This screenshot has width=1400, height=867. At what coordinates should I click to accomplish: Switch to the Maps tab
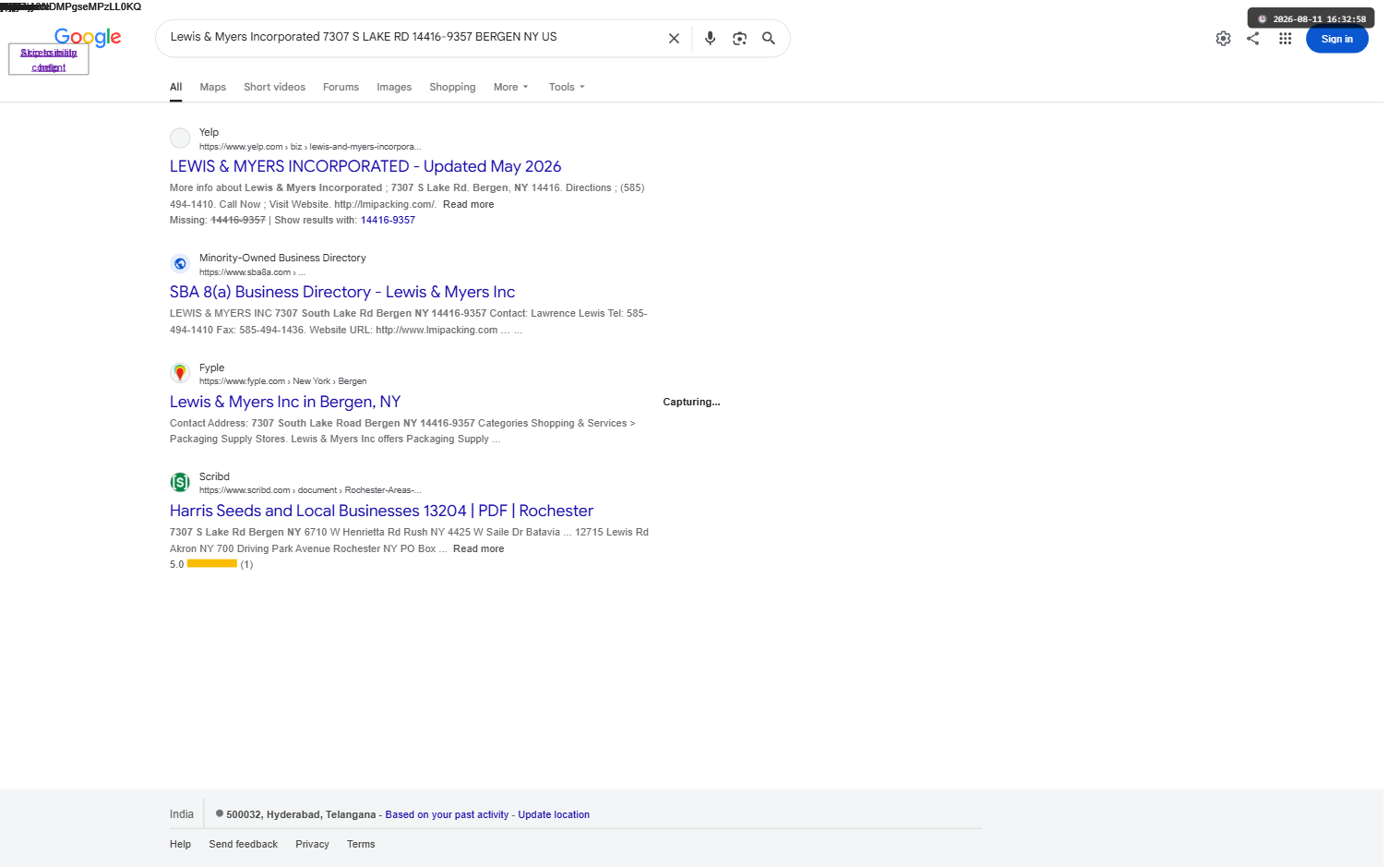point(212,87)
